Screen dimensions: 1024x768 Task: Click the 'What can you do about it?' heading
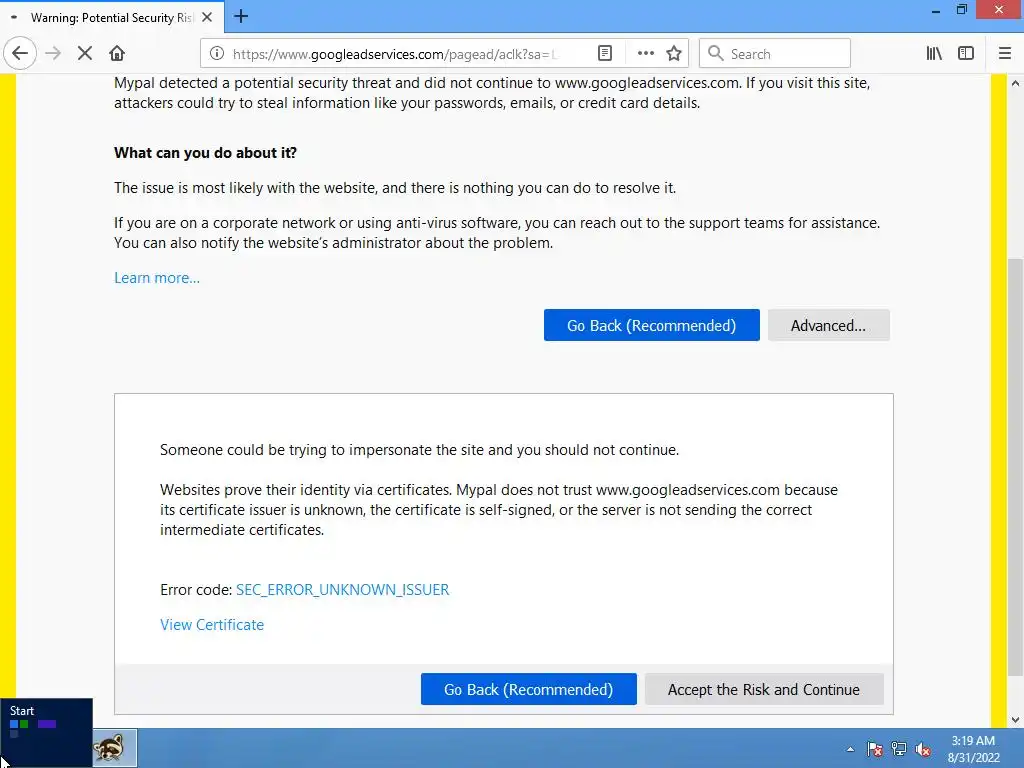click(205, 153)
